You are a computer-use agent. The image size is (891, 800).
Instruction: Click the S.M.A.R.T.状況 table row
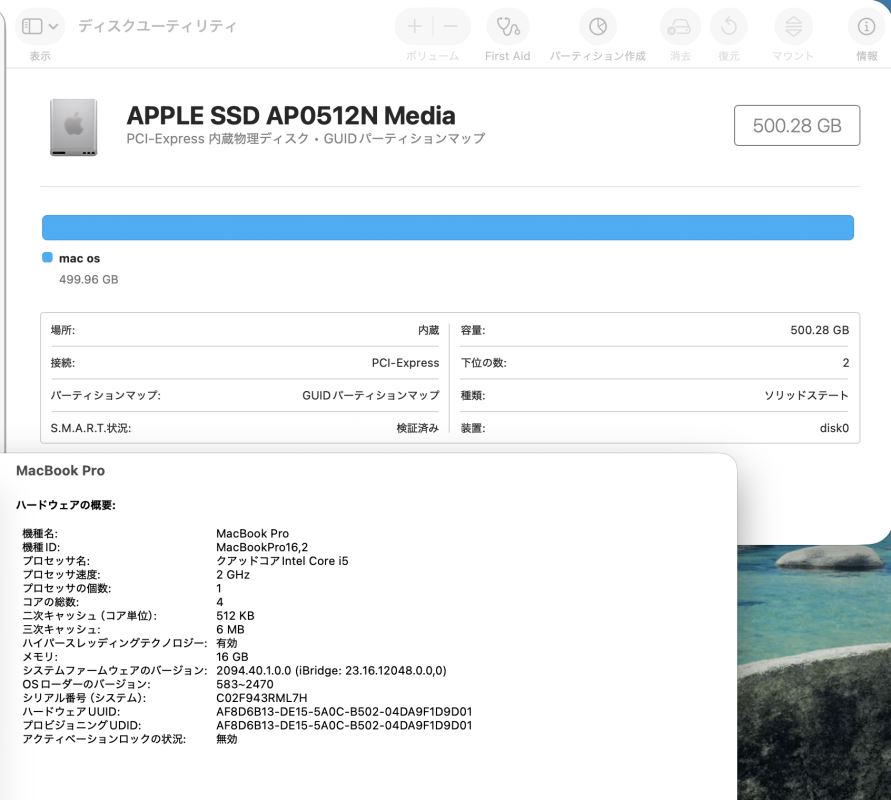244,428
